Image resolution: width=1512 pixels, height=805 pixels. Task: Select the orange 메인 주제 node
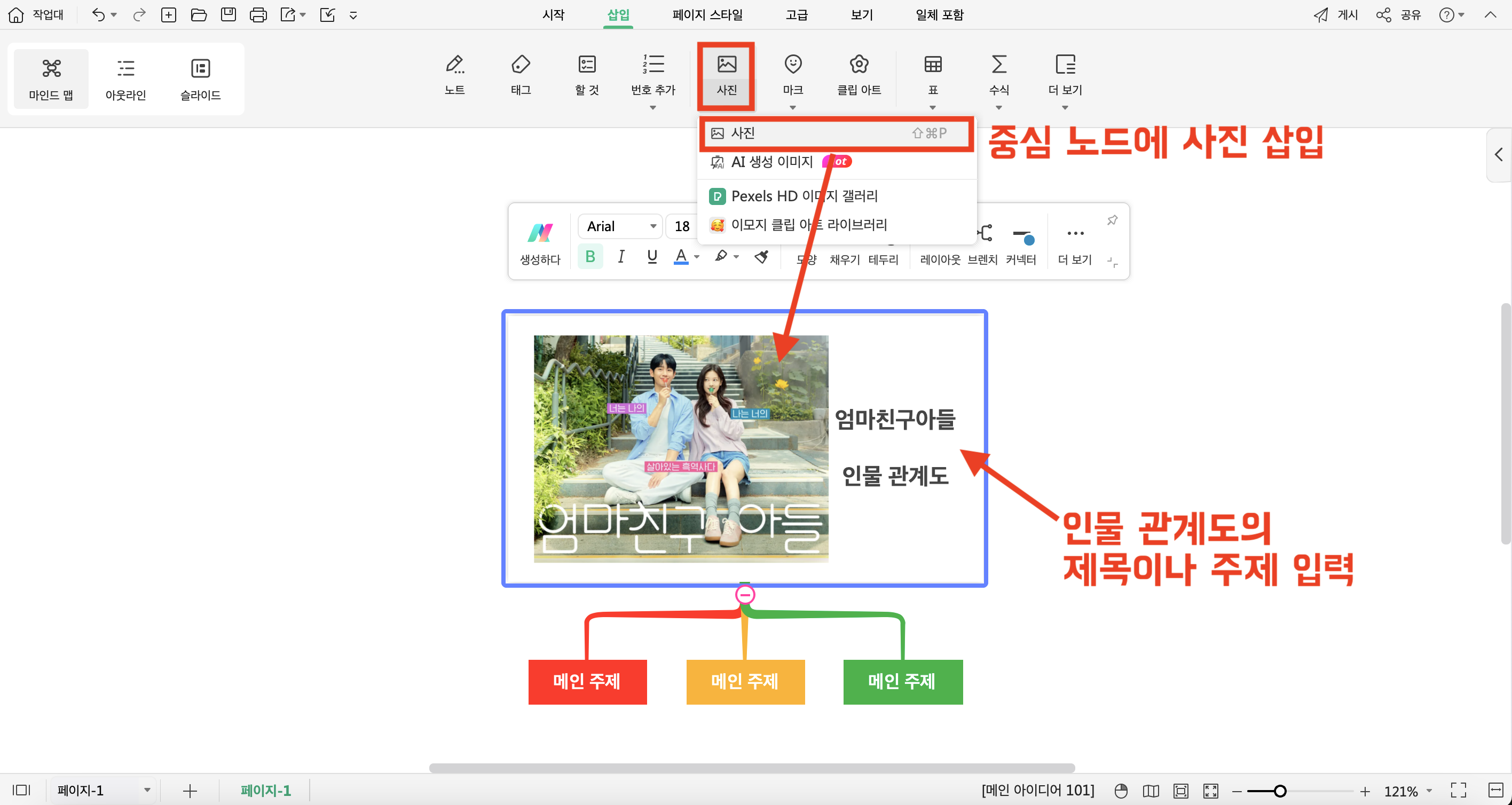tap(745, 682)
